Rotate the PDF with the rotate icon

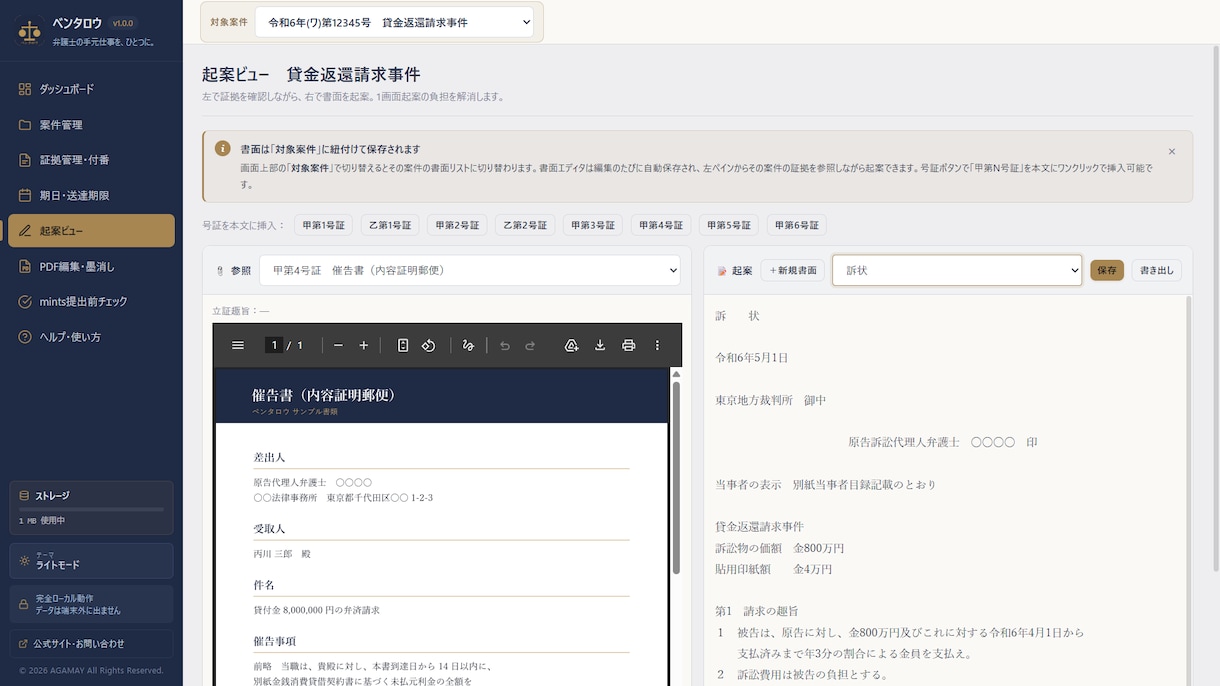(429, 345)
